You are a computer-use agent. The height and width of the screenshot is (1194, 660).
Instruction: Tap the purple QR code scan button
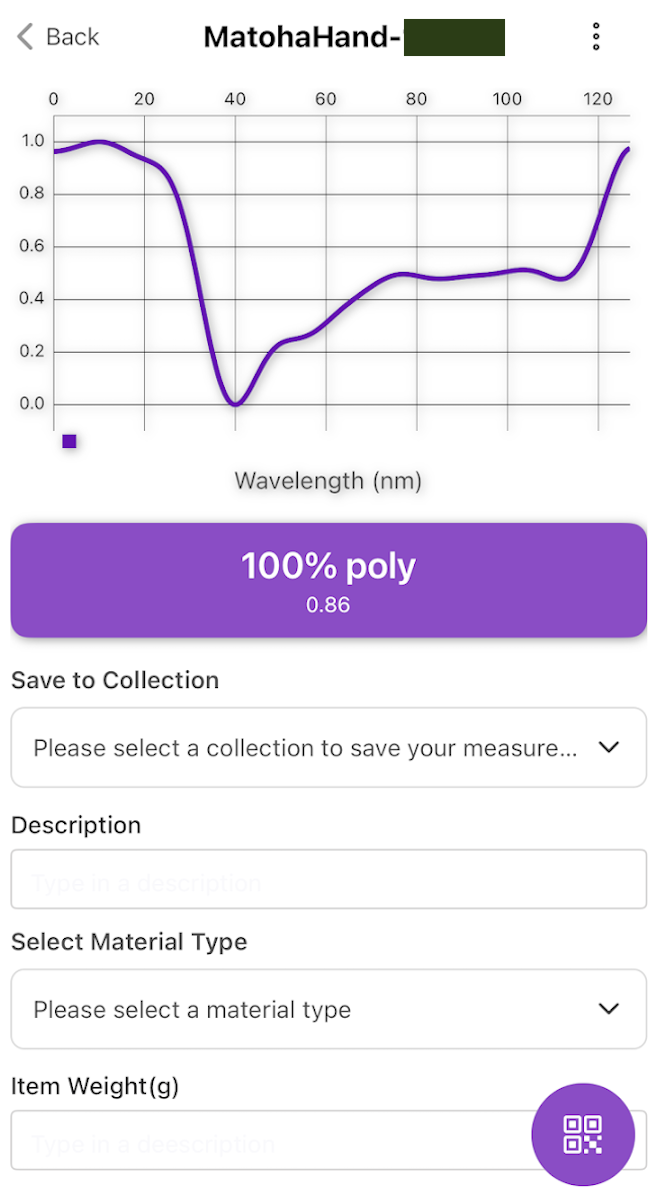click(583, 1135)
